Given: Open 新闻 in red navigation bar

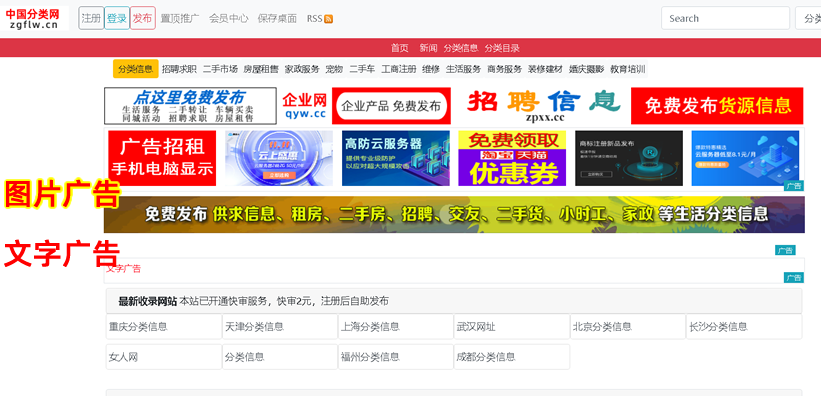Looking at the screenshot, I should pyautogui.click(x=428, y=48).
